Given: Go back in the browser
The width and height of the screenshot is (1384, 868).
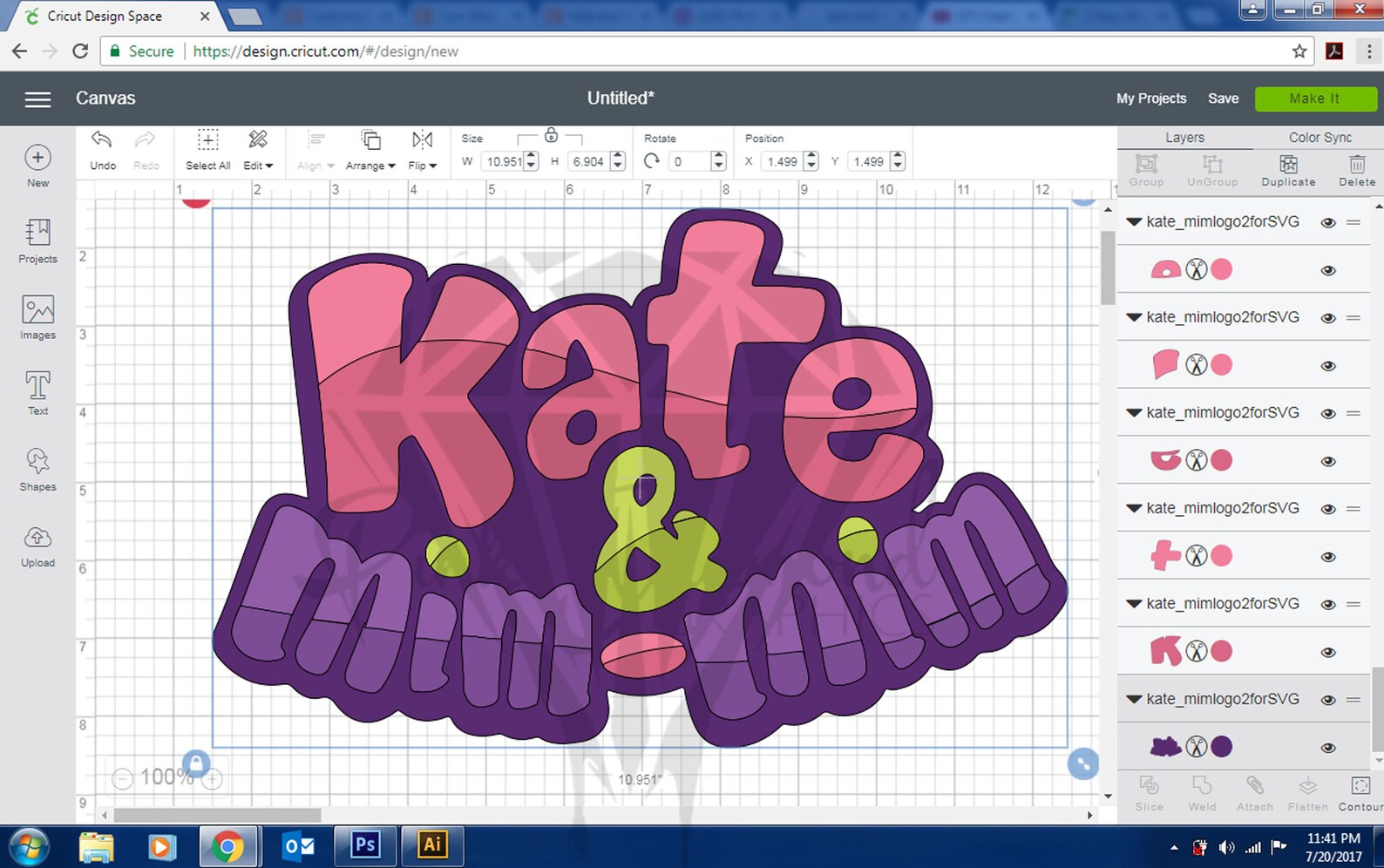Looking at the screenshot, I should click(x=19, y=51).
